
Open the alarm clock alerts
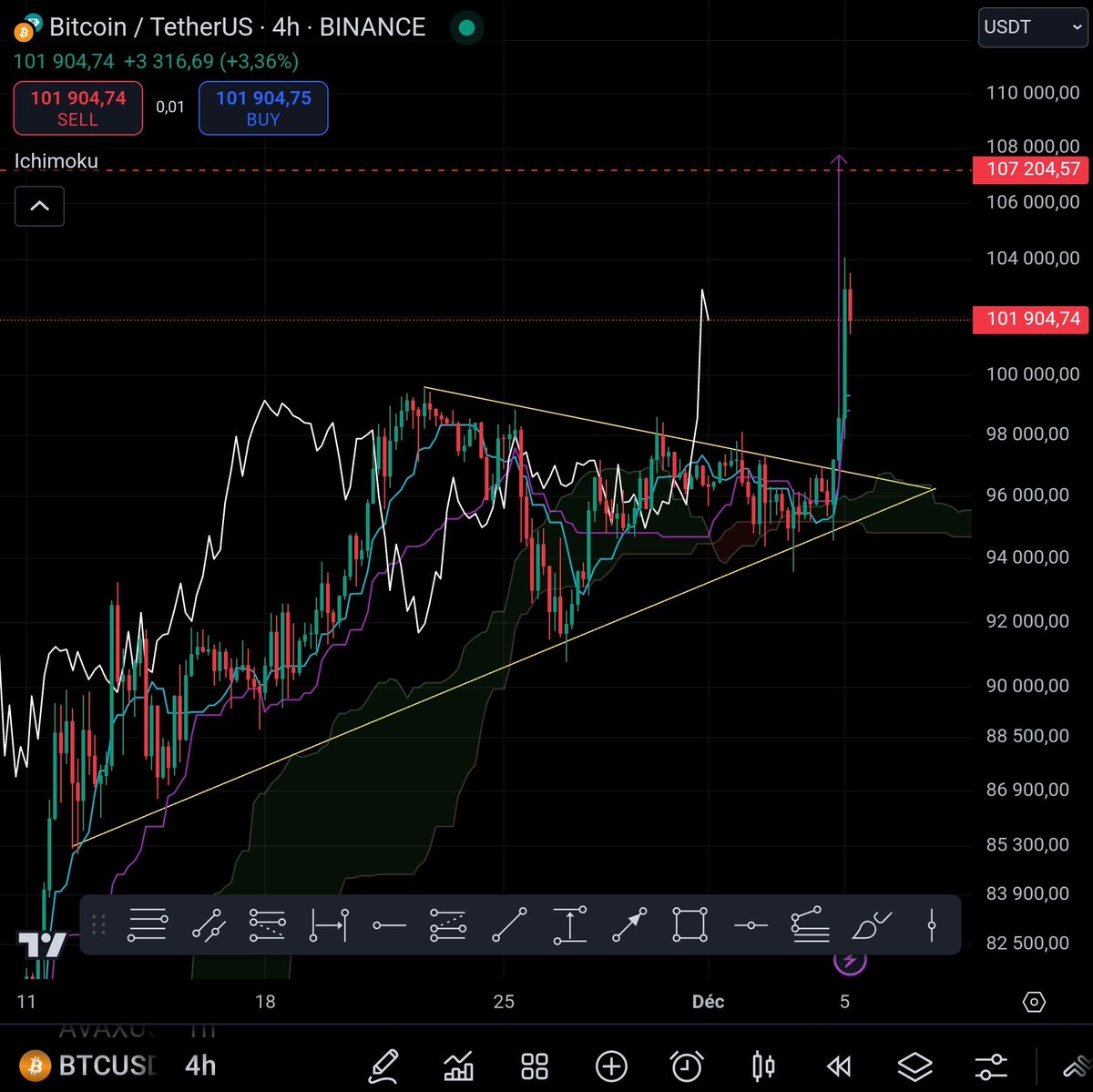coord(687,1066)
